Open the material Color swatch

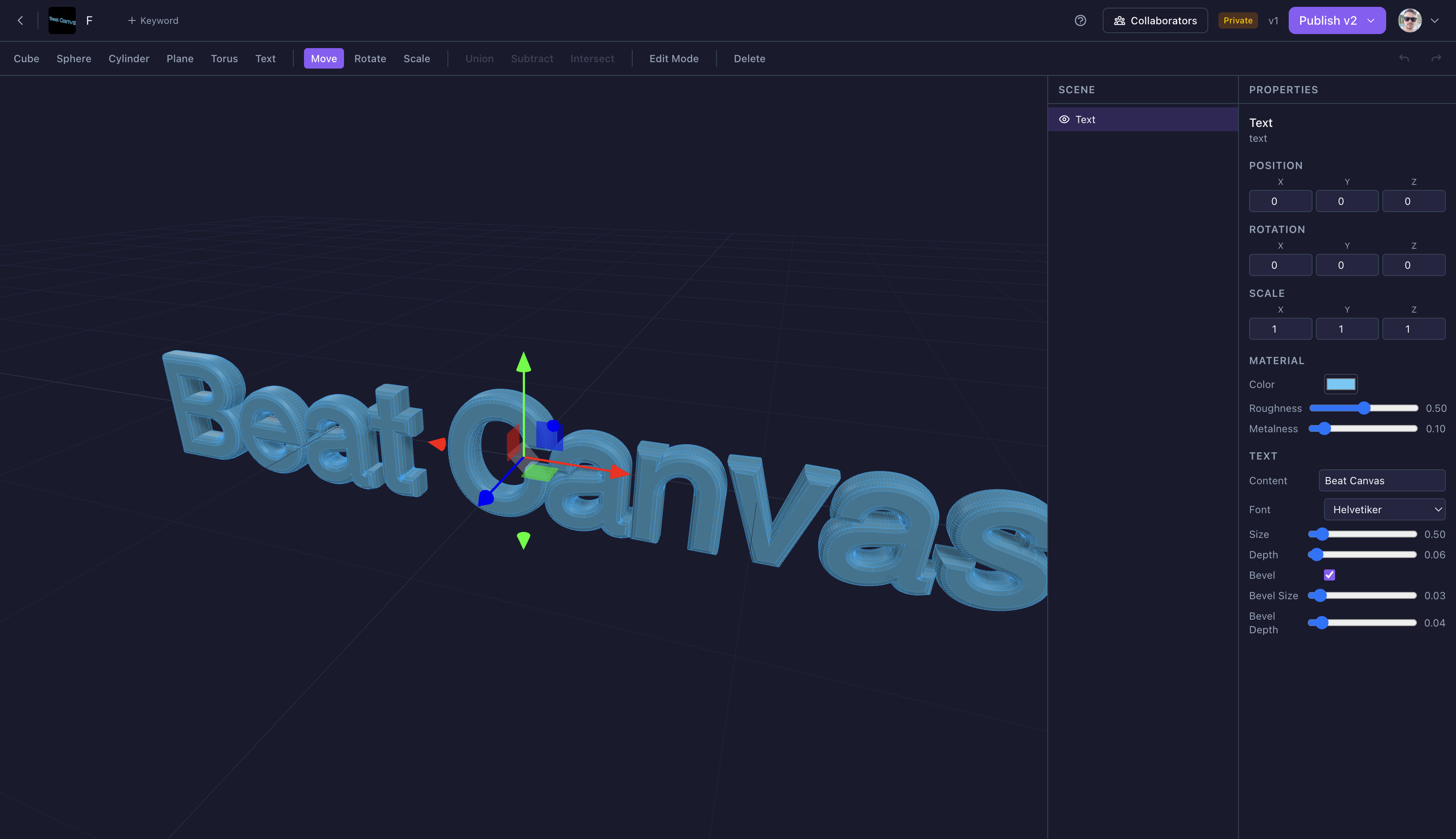pos(1340,384)
